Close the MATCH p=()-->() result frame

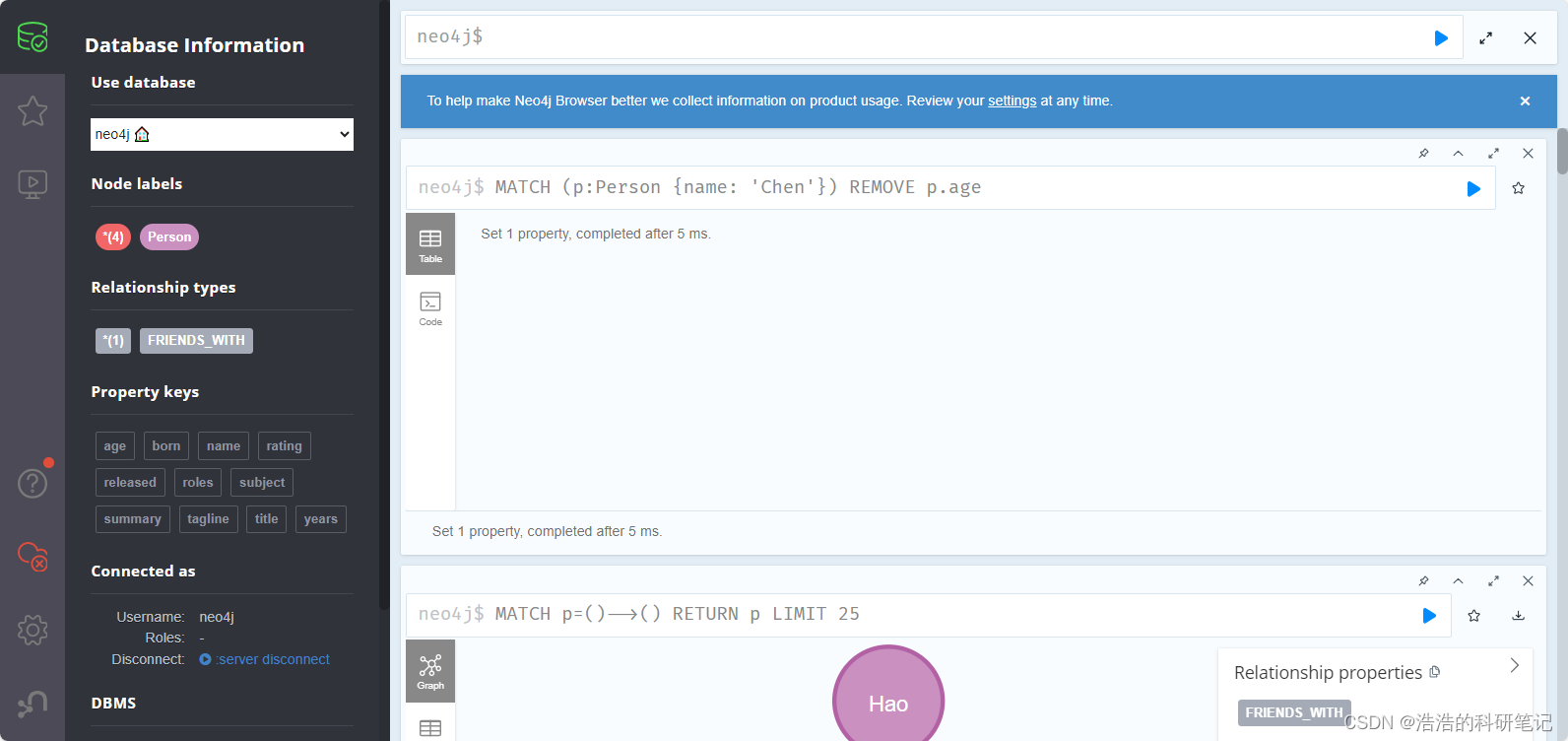tap(1528, 581)
